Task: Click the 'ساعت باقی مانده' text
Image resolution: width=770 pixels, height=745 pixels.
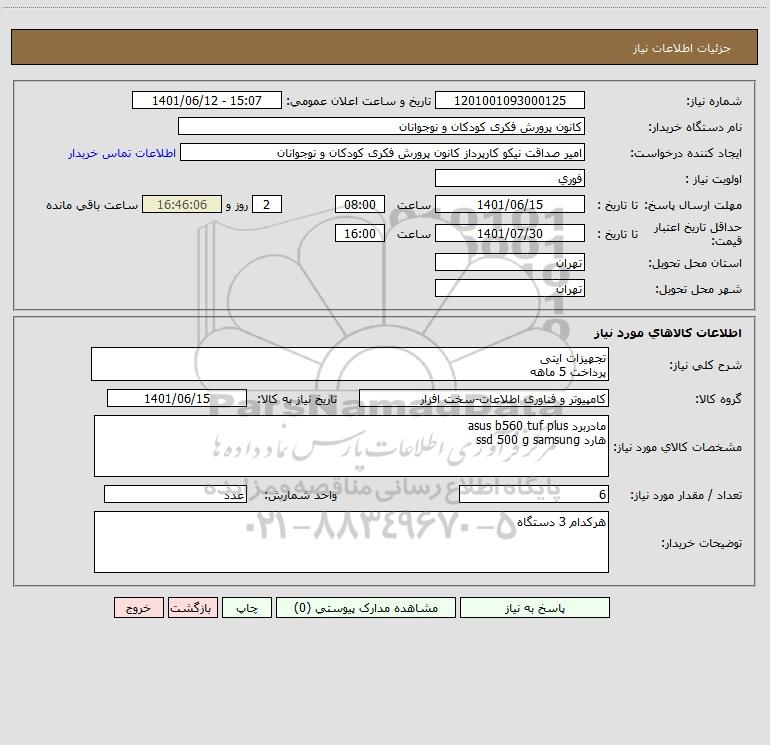Action: pyautogui.click(x=92, y=205)
